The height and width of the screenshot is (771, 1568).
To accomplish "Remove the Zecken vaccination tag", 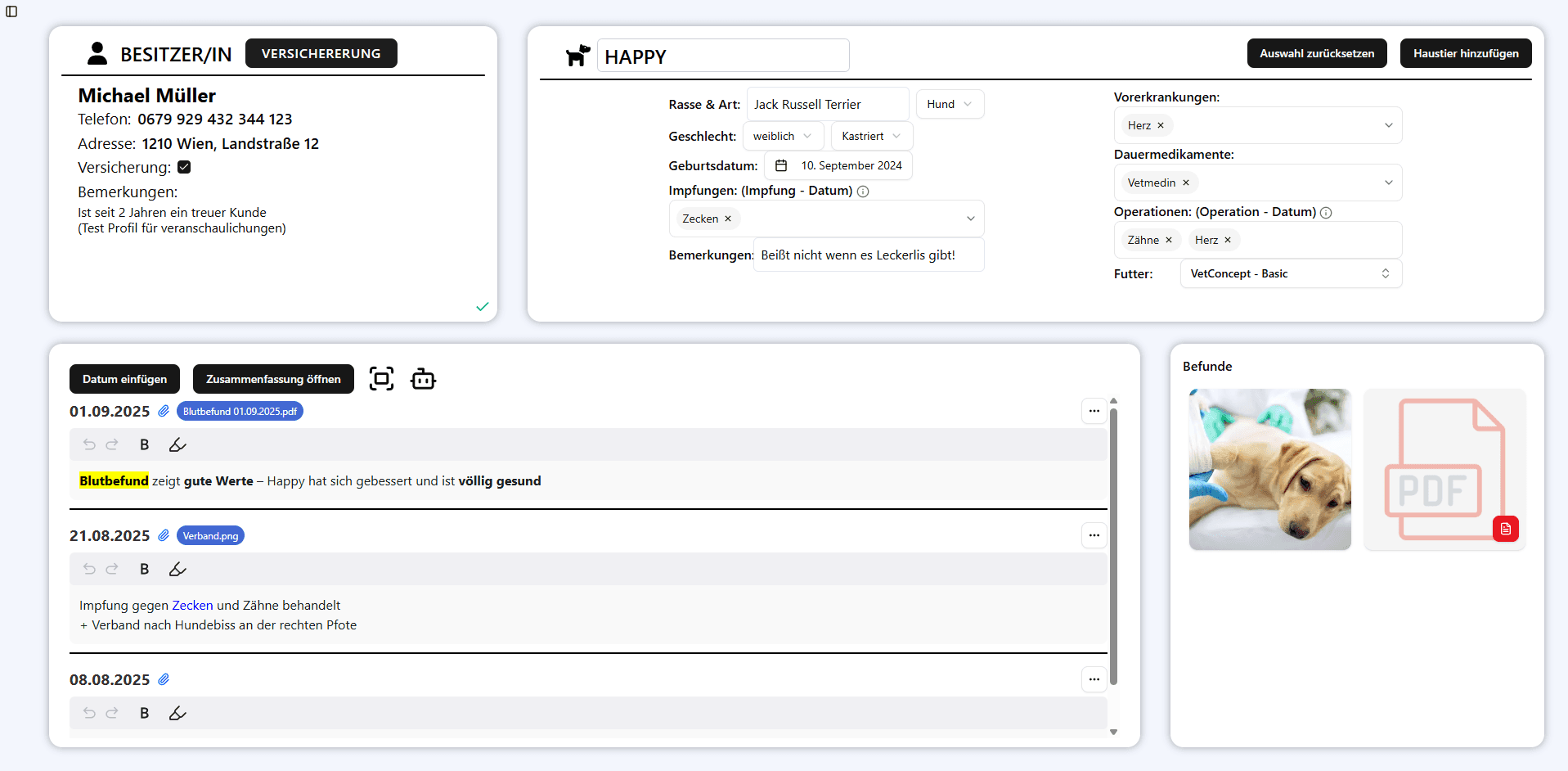I will pyautogui.click(x=728, y=219).
